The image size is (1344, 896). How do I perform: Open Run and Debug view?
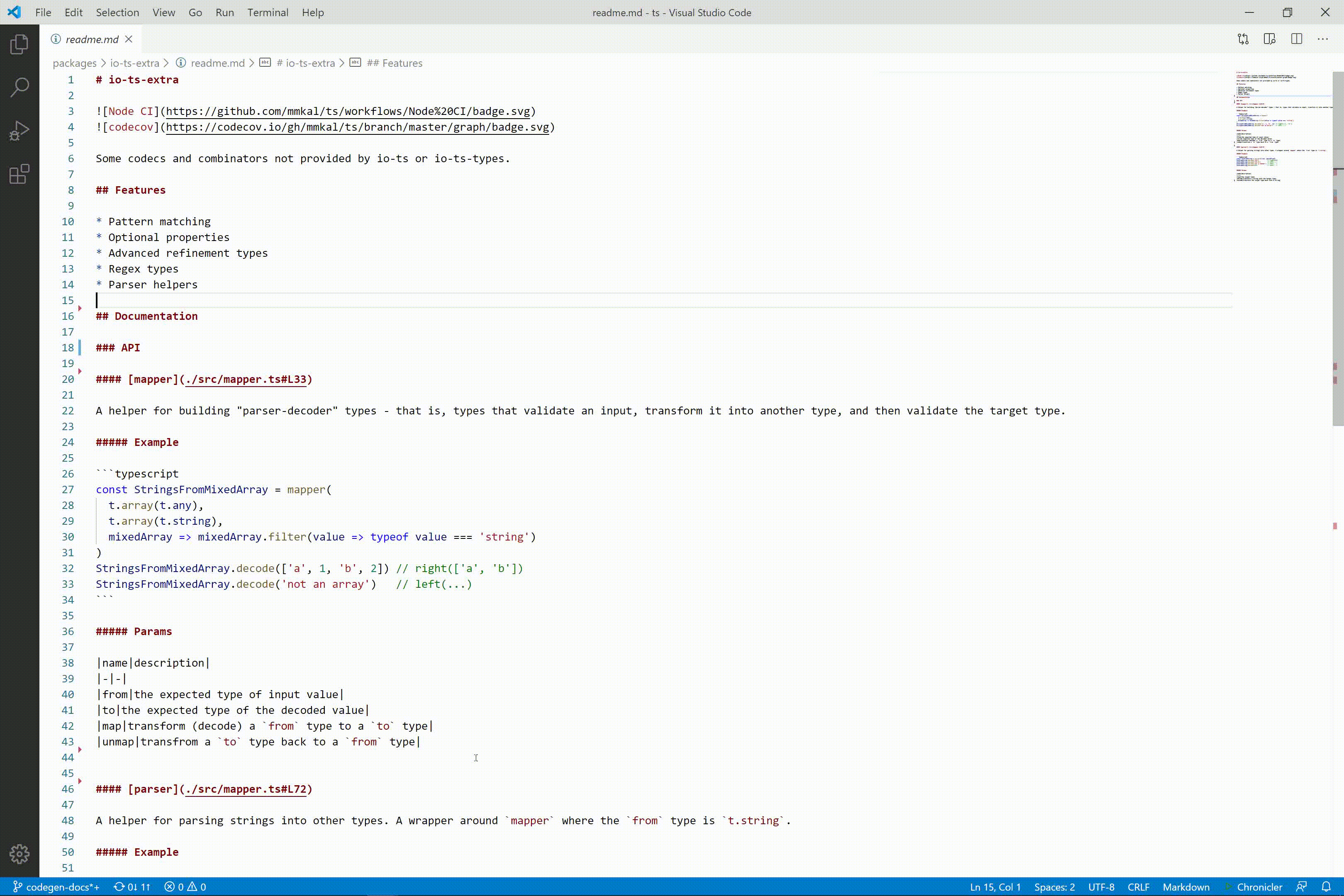click(19, 131)
